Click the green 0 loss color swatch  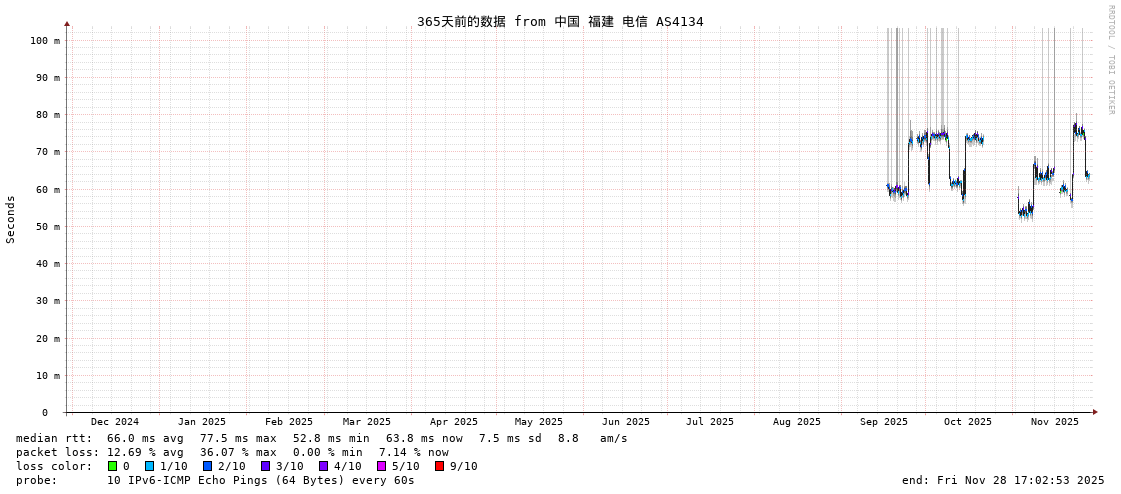click(113, 466)
